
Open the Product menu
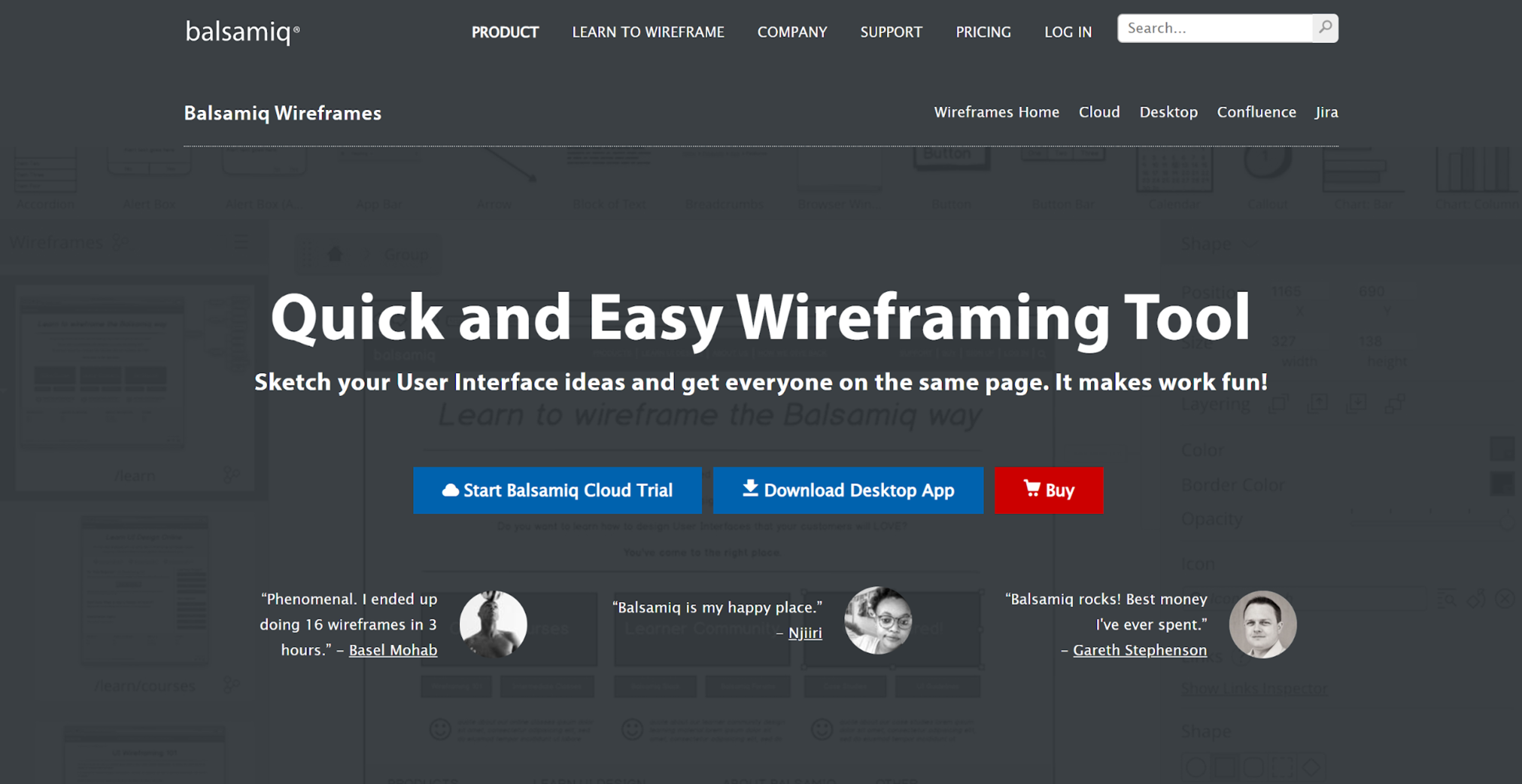point(505,32)
